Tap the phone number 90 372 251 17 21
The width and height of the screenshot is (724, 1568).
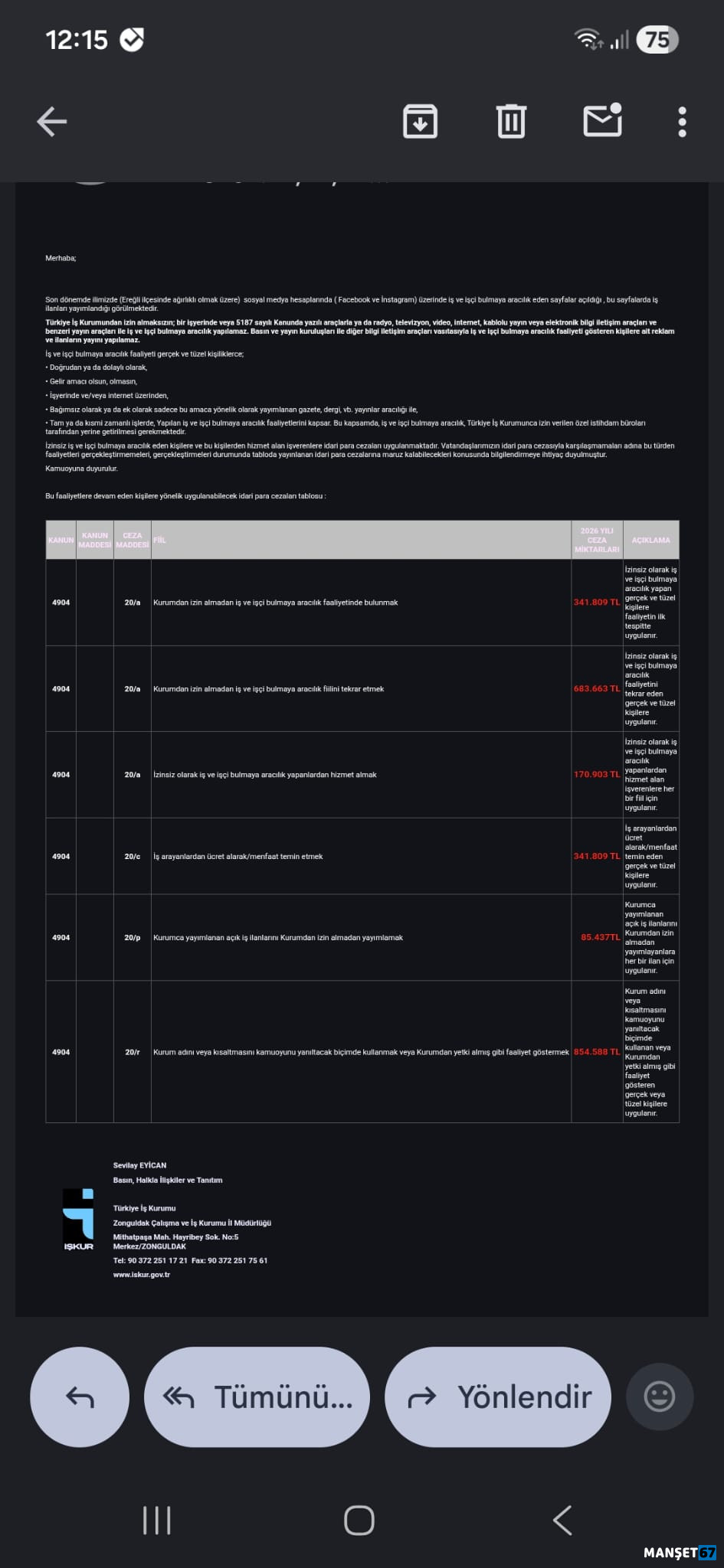157,1260
